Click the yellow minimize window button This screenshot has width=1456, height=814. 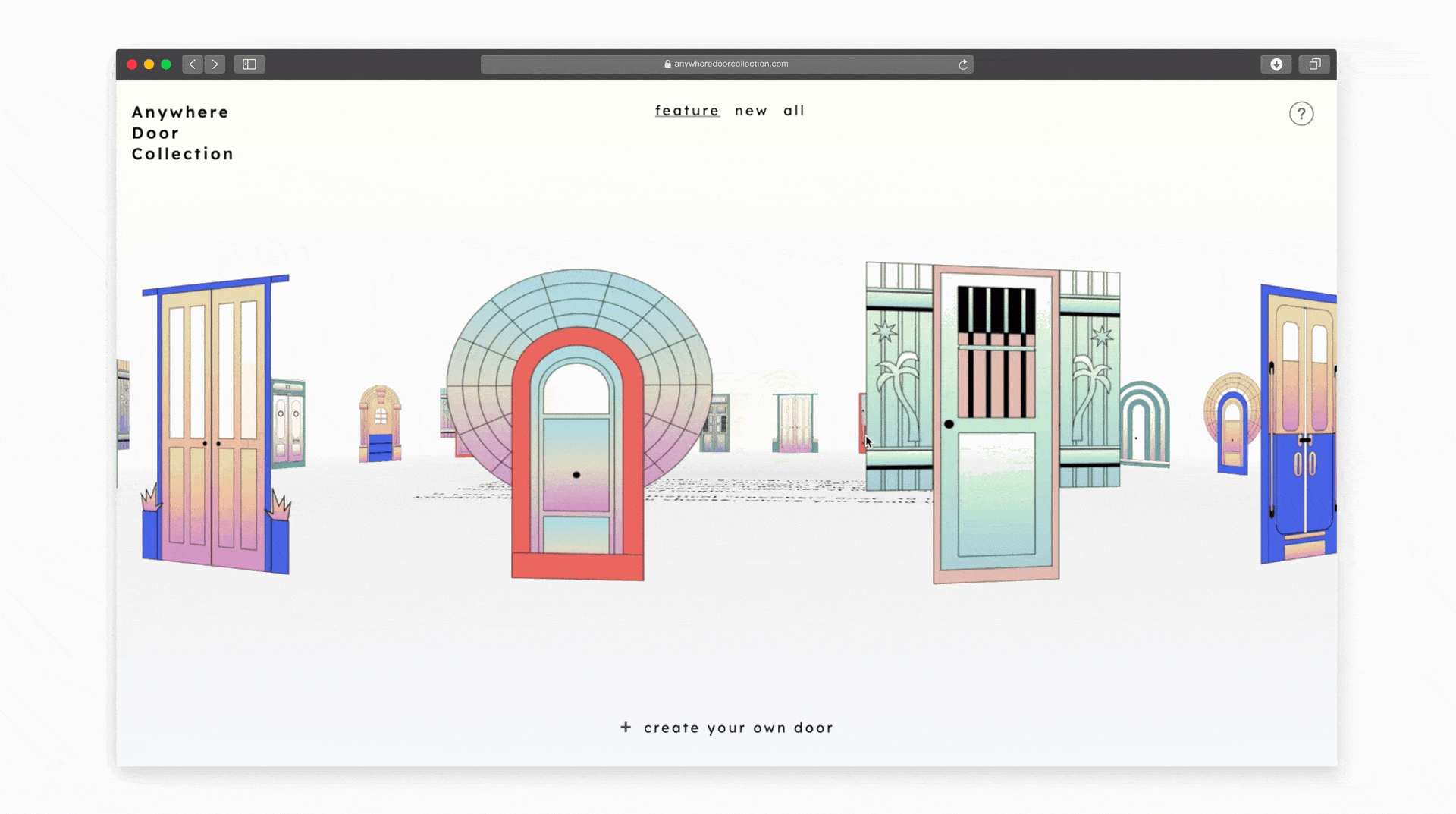tap(149, 64)
